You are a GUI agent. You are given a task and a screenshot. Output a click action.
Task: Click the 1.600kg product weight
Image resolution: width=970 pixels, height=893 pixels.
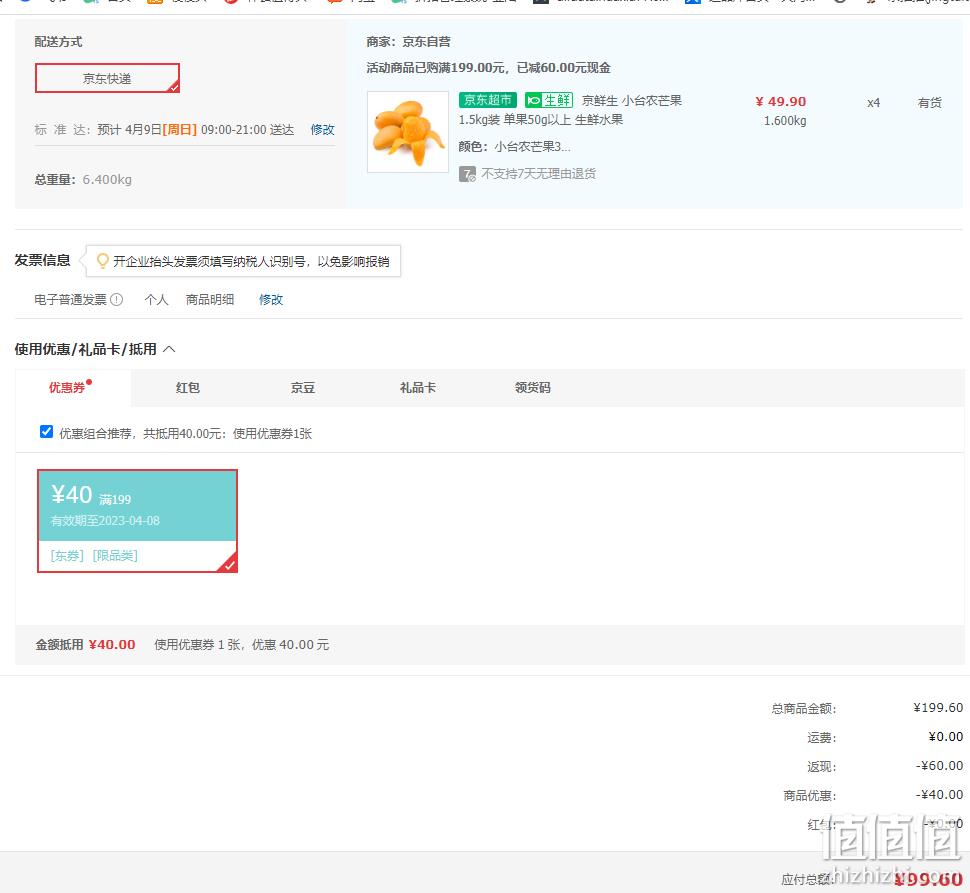click(785, 121)
